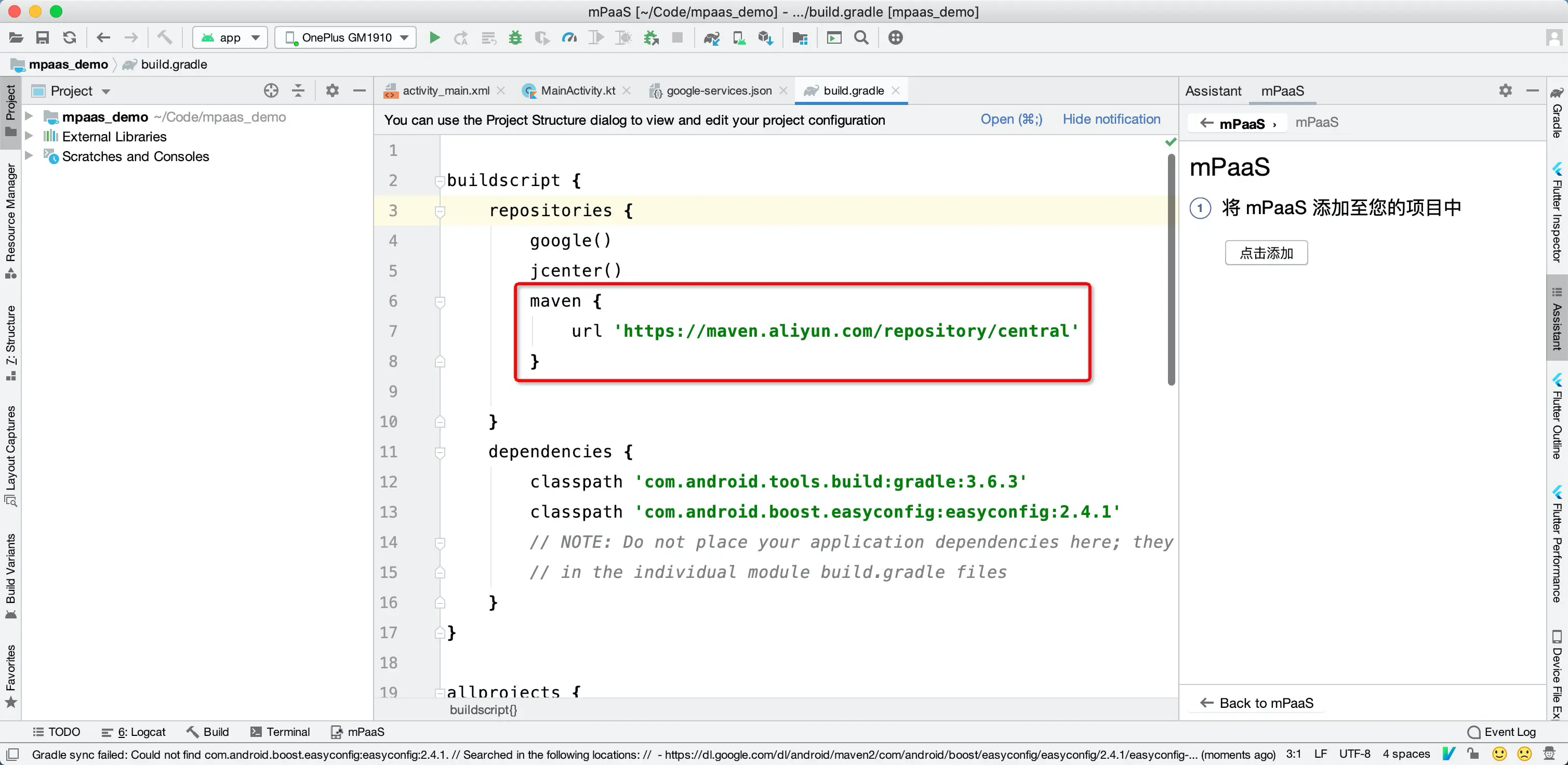Open Project panel settings gear
Screen dimensions: 1568x765
[x=332, y=91]
